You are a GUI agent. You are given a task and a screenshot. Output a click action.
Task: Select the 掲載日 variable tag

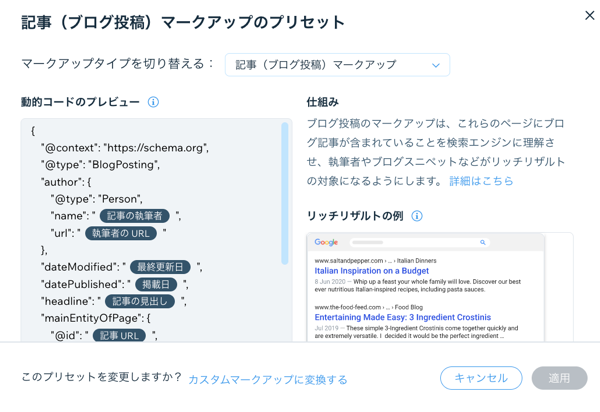156,284
